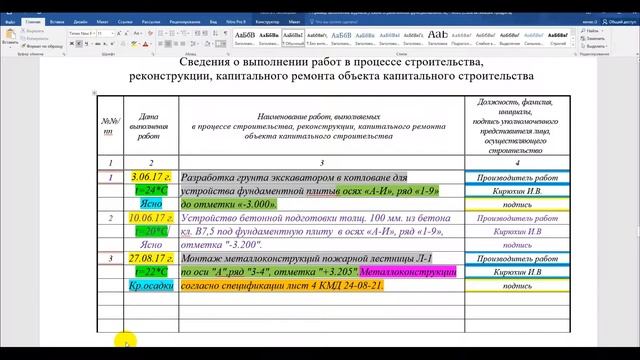
Task: Open the font name dropdown
Action: pyautogui.click(x=94, y=33)
